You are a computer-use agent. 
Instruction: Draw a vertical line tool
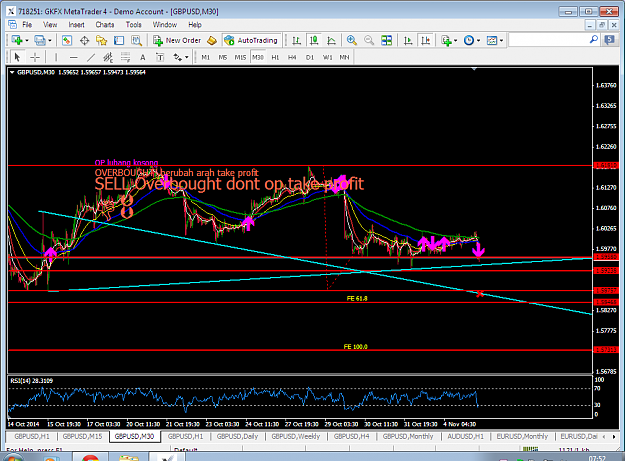[x=56, y=57]
